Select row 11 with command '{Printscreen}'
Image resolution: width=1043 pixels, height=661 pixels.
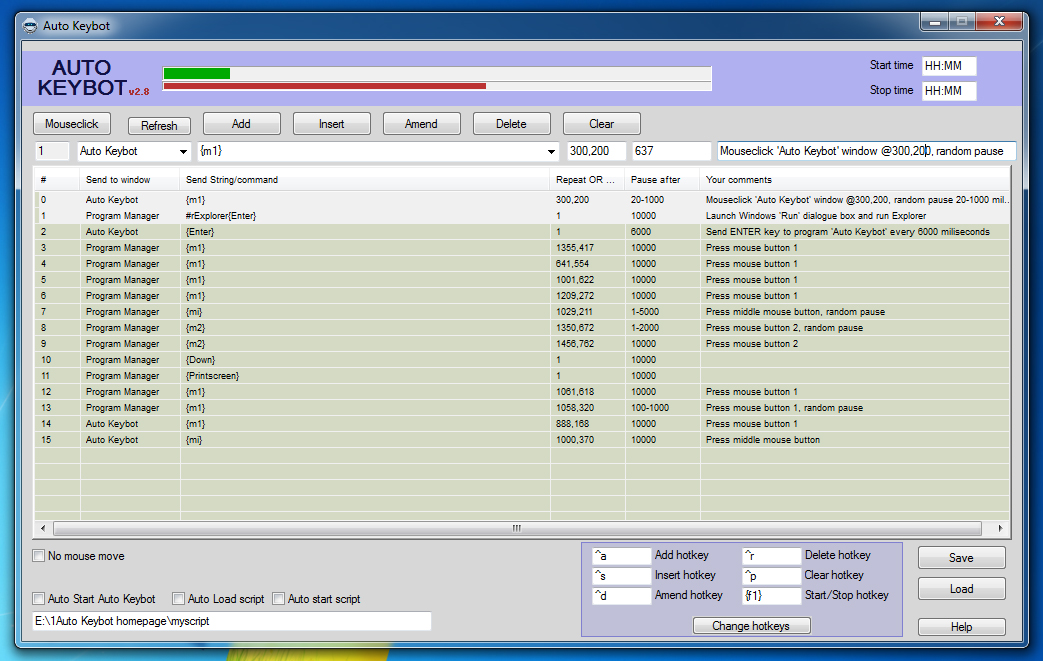(x=522, y=376)
